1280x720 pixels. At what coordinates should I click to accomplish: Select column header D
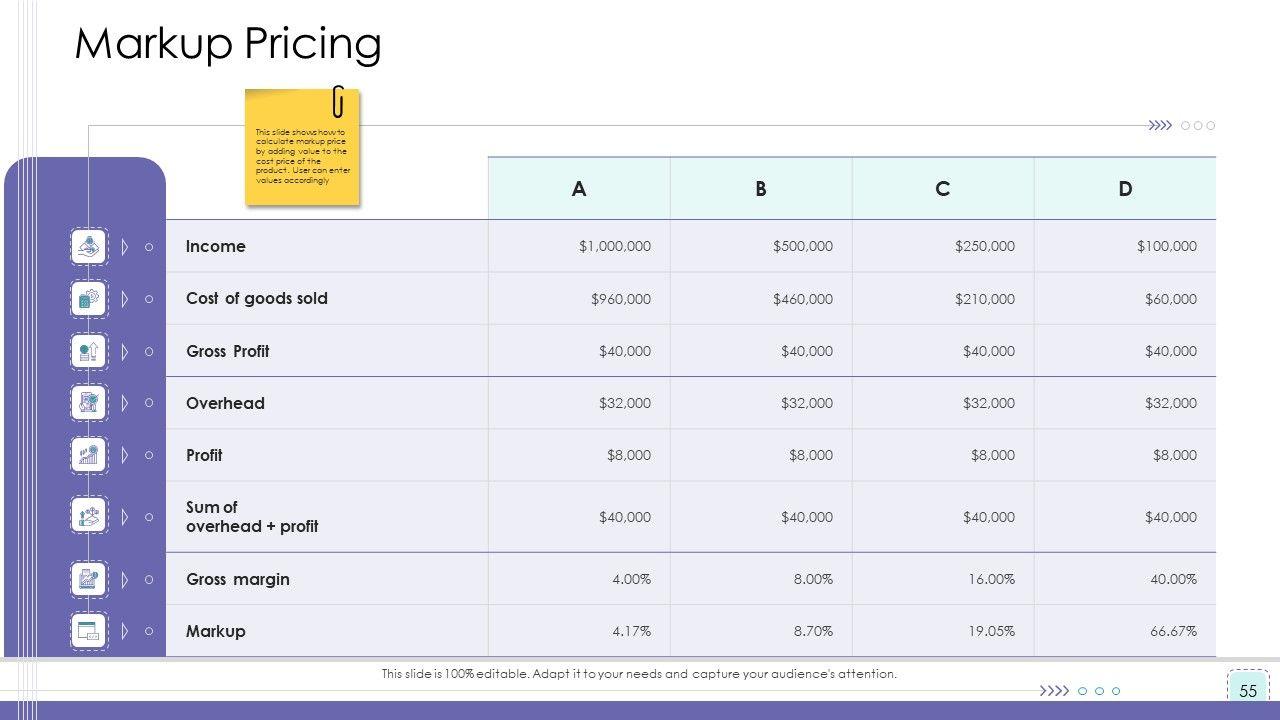pos(1125,189)
